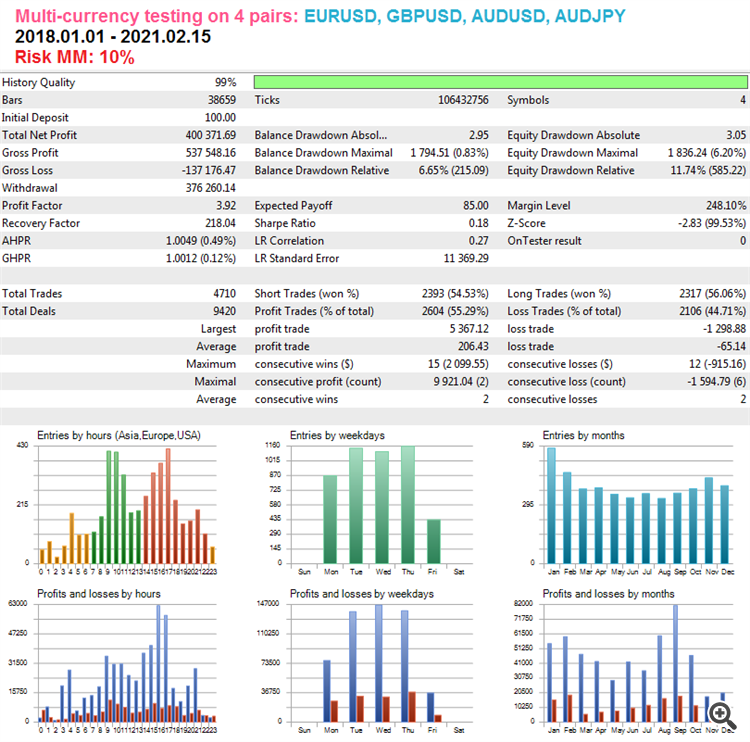Select Equity Drawdown Maximal '1 836.24 (6.20%)'

707,153
